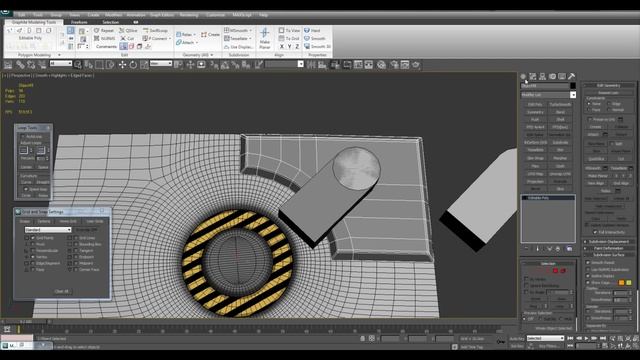Open the Display command panel tab
Image resolution: width=640 pixels, height=360 pixels.
coord(562,76)
